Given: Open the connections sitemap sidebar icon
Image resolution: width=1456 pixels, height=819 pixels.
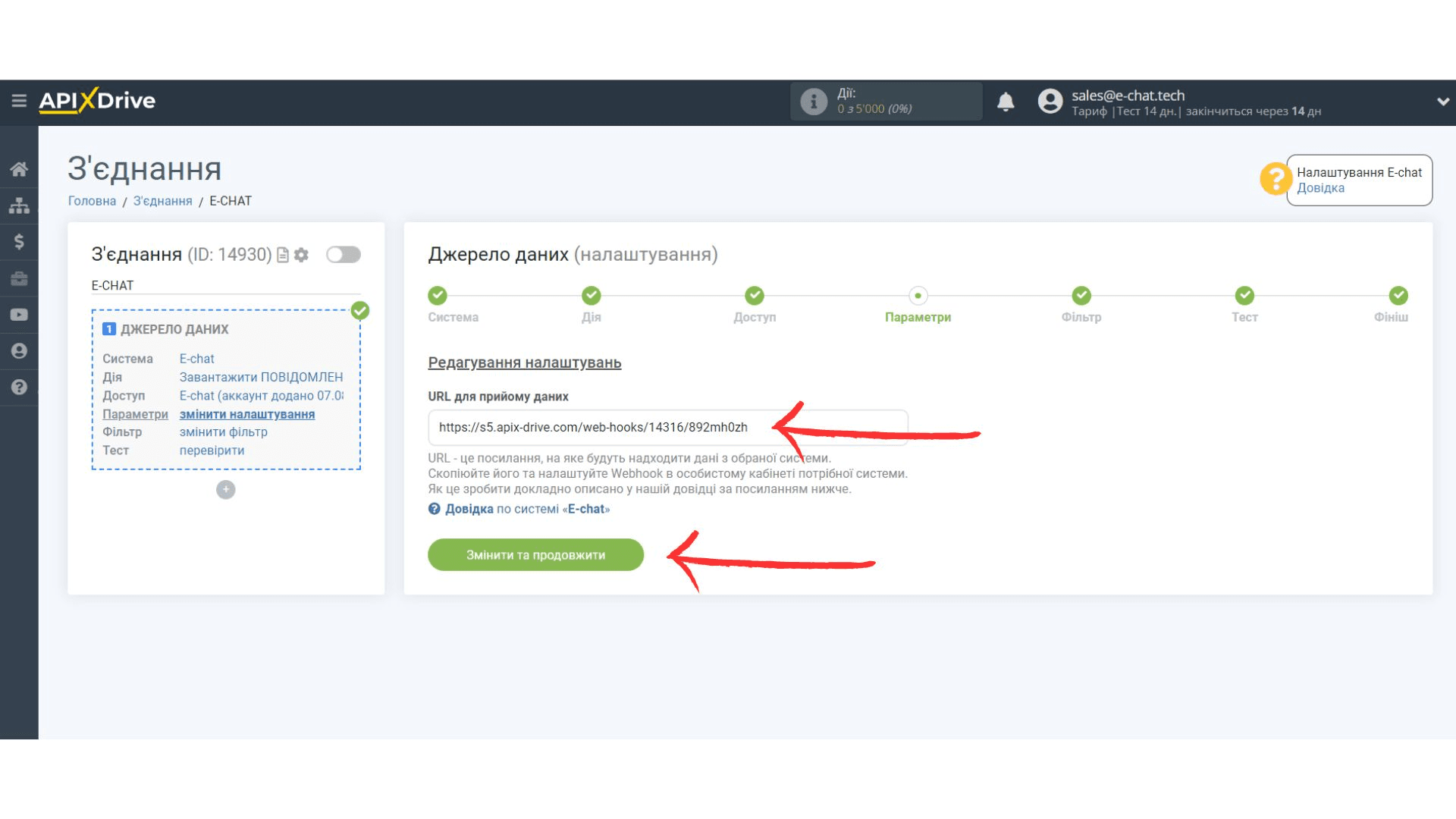Looking at the screenshot, I should pyautogui.click(x=19, y=206).
